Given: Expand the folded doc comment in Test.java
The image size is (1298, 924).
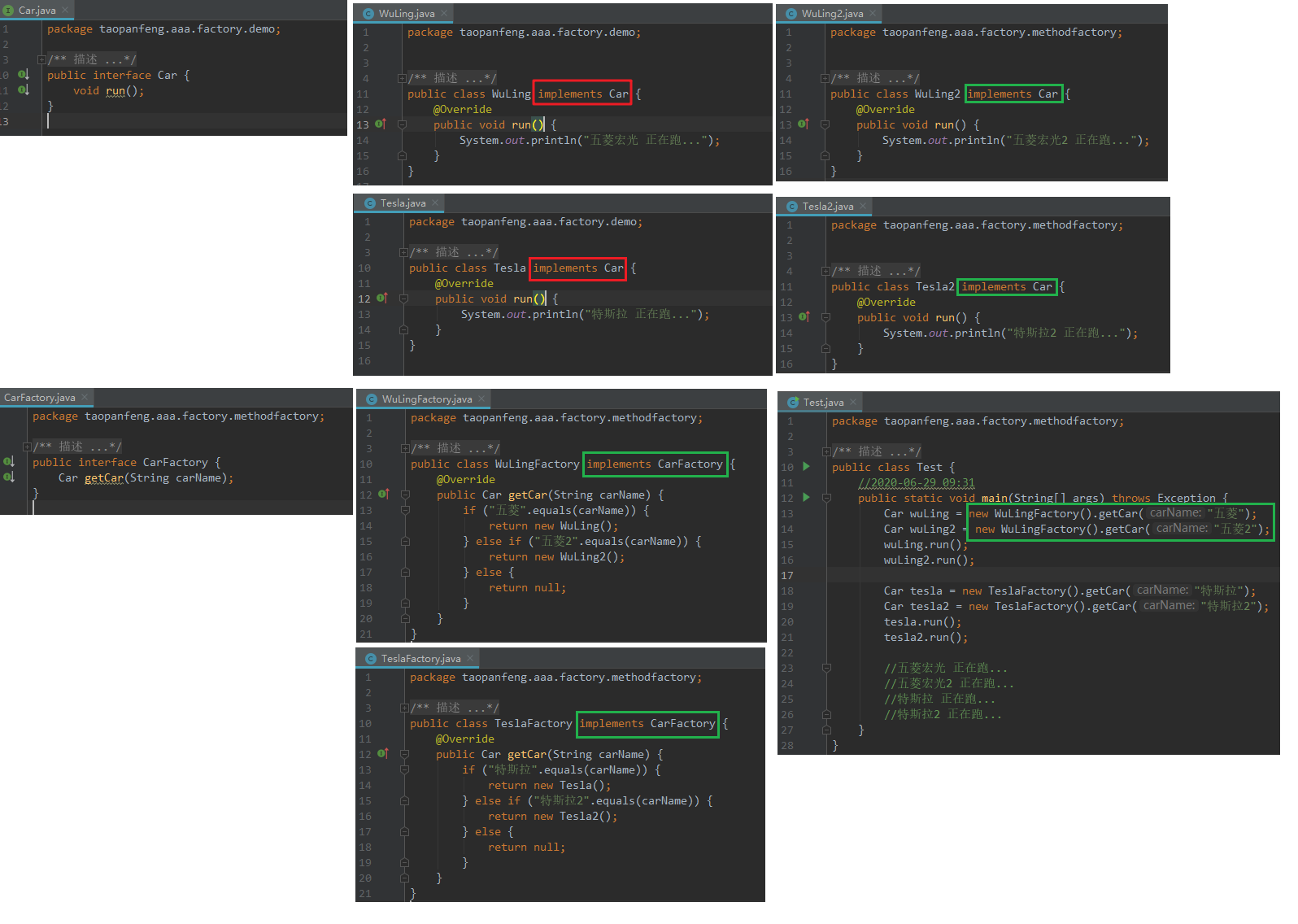Looking at the screenshot, I should point(826,452).
